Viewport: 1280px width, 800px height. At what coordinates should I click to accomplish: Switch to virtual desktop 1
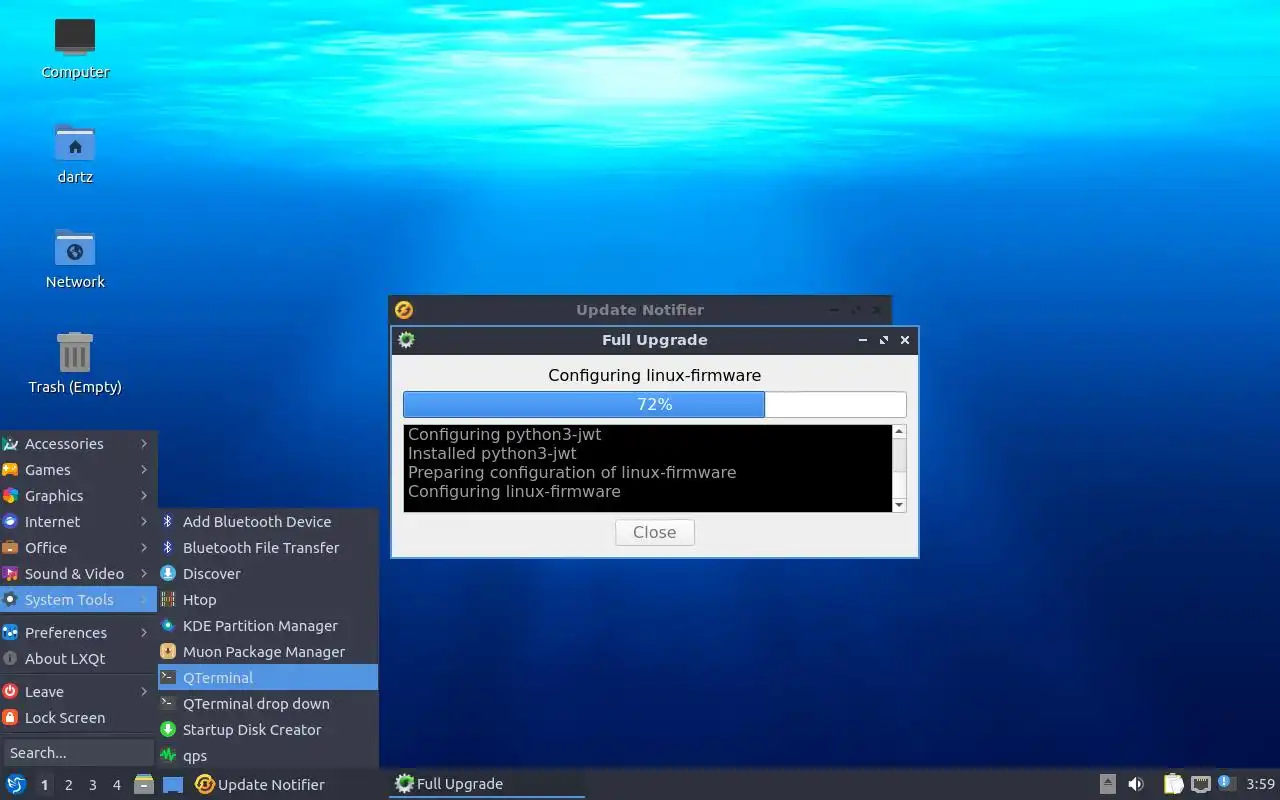click(x=44, y=784)
